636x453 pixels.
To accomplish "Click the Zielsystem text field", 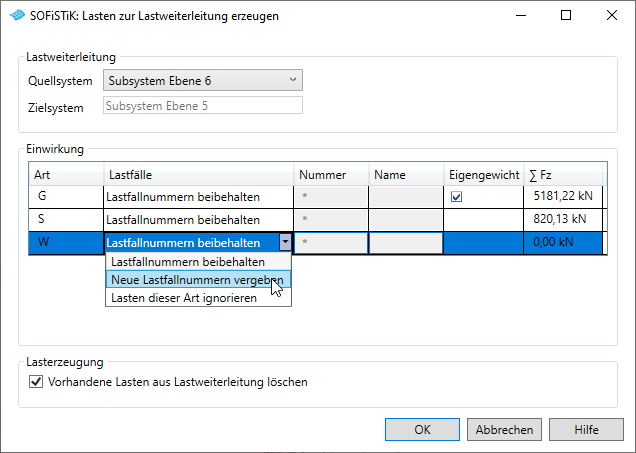I will (x=202, y=106).
